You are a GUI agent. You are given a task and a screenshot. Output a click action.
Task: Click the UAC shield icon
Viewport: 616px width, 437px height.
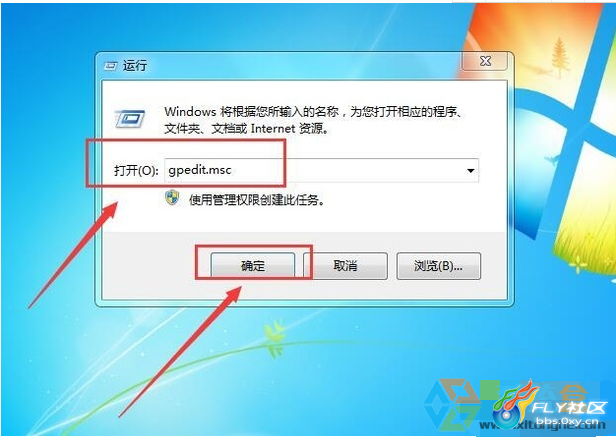click(x=172, y=198)
